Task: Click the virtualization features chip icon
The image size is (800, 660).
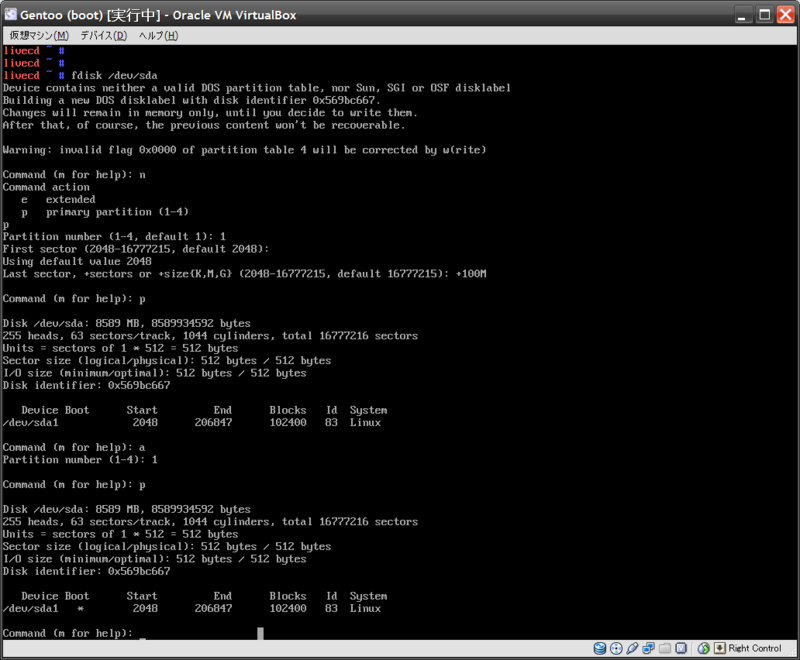Action: pos(681,648)
